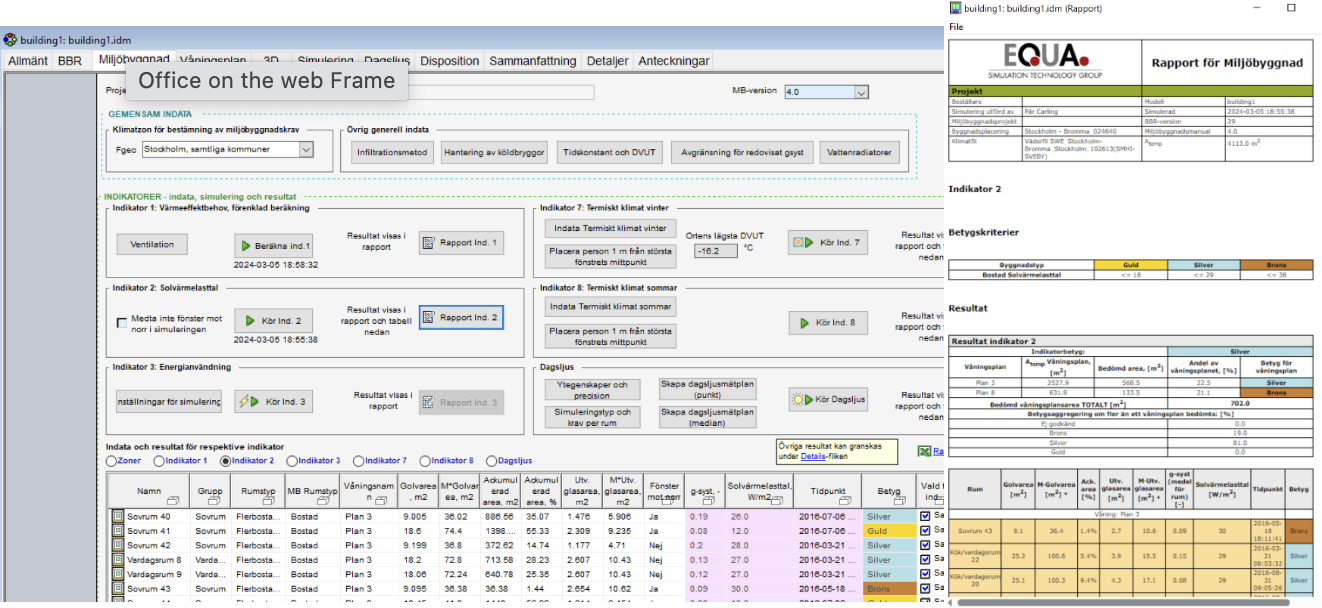
Task: Follow the Details link in the note
Action: point(812,456)
